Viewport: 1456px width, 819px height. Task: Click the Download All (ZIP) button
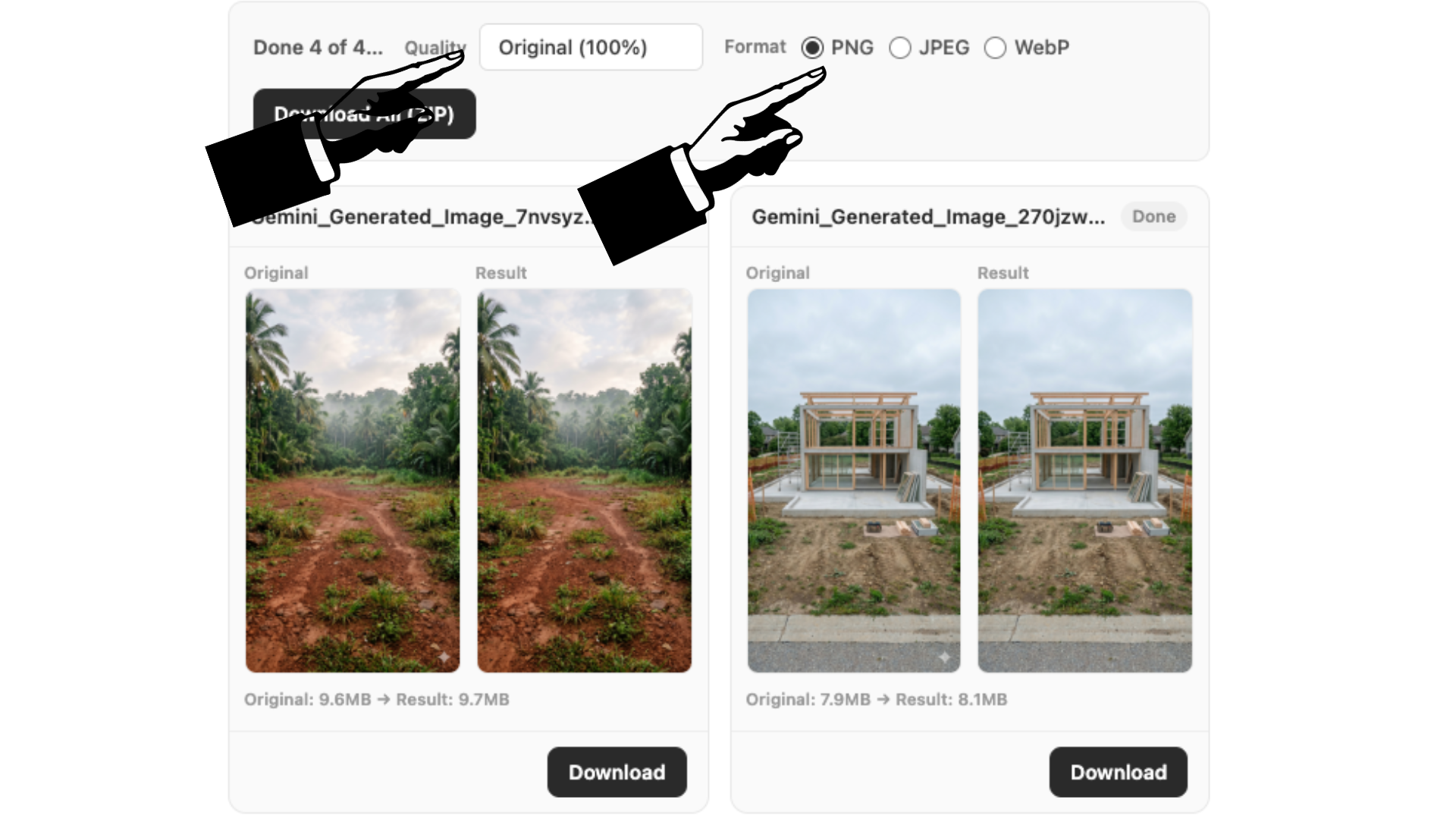pyautogui.click(x=365, y=114)
